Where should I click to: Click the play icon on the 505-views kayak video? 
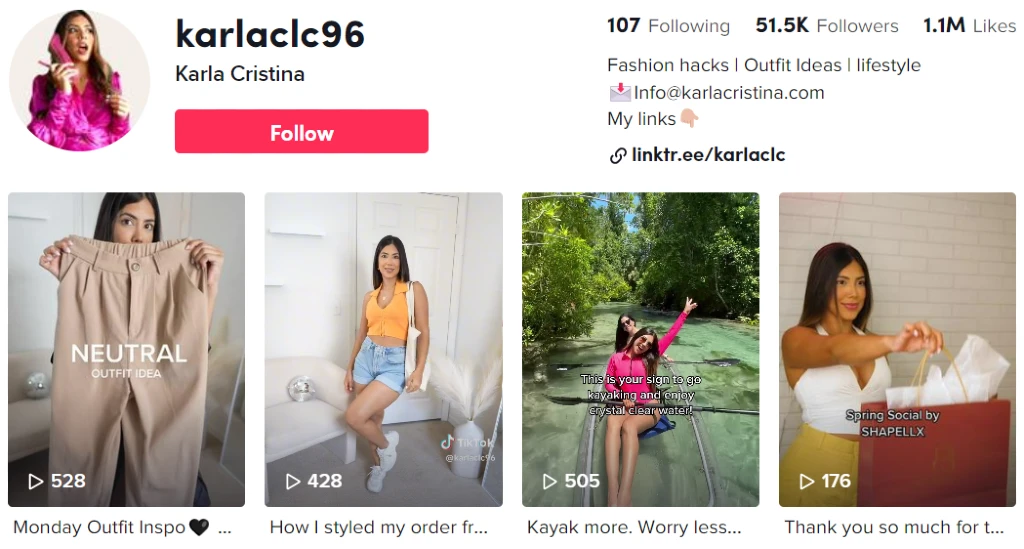click(x=550, y=482)
